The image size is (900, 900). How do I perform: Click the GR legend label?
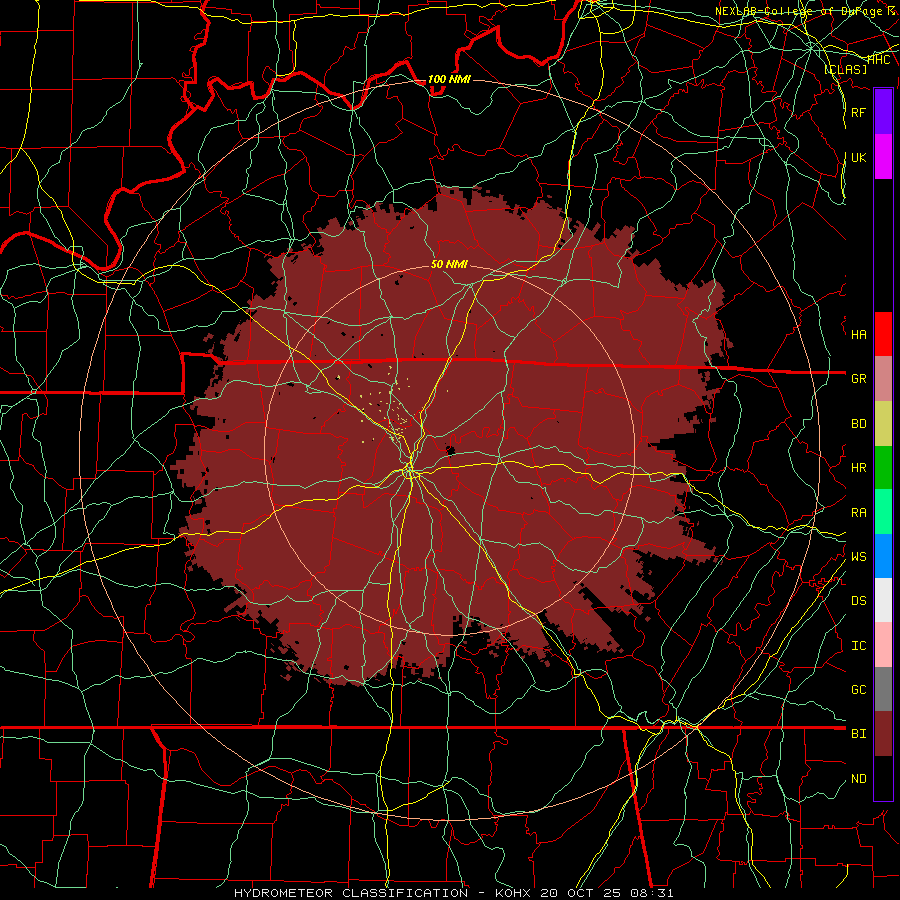click(859, 378)
